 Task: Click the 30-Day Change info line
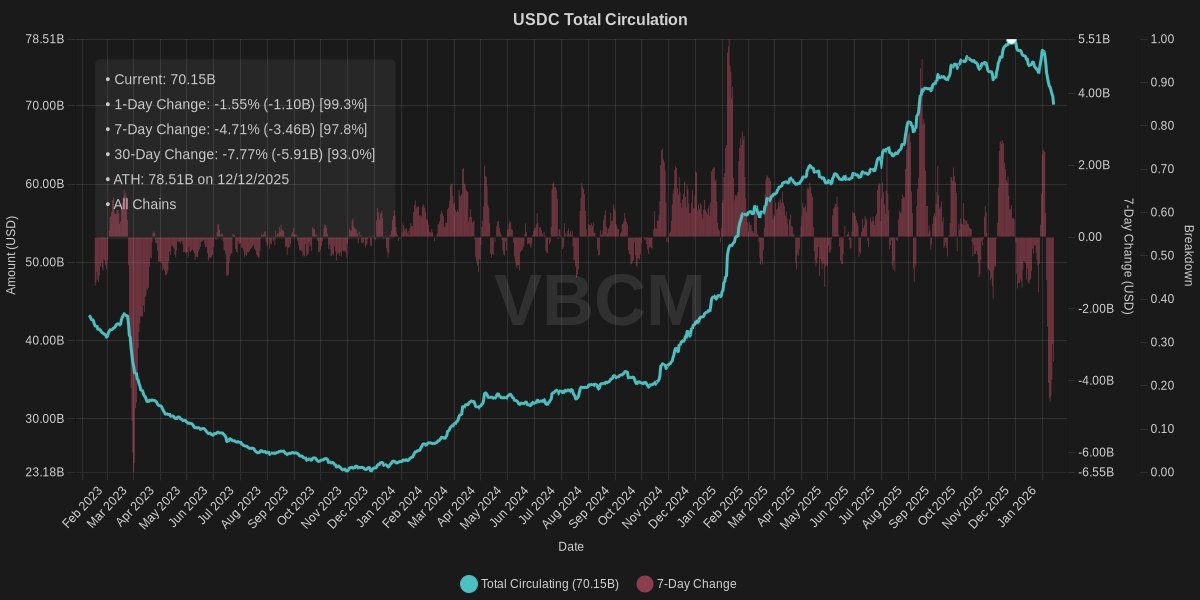[x=240, y=154]
